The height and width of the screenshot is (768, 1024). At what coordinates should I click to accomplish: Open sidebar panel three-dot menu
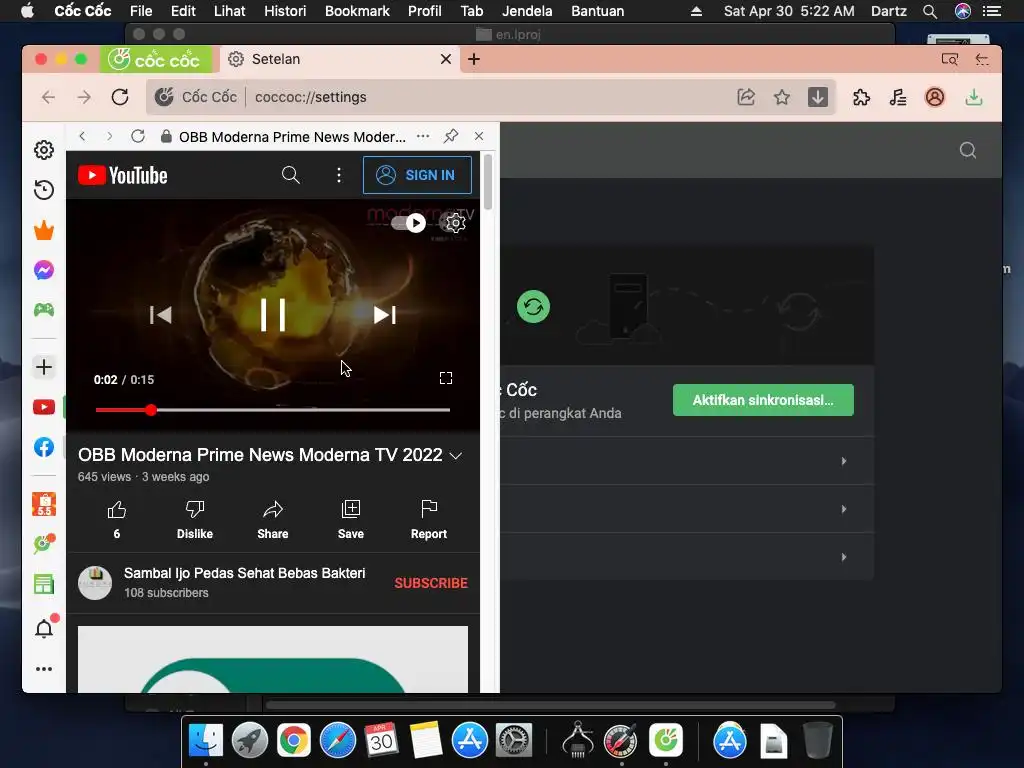[x=423, y=136]
